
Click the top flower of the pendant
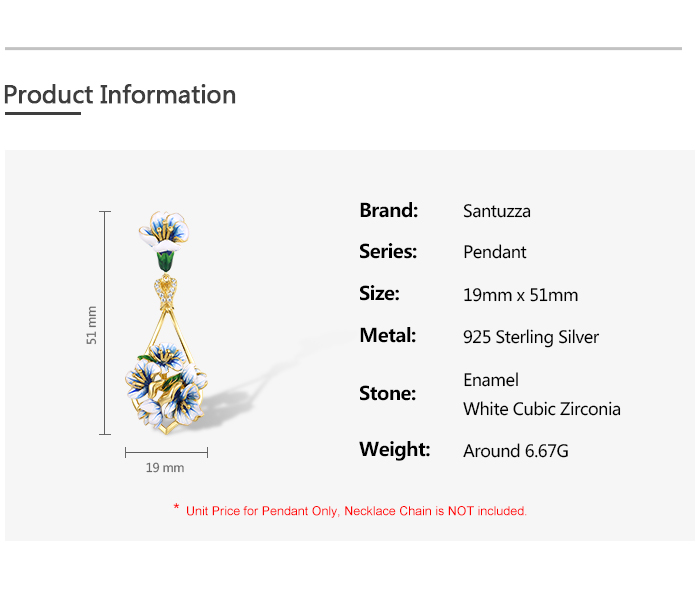pyautogui.click(x=164, y=233)
